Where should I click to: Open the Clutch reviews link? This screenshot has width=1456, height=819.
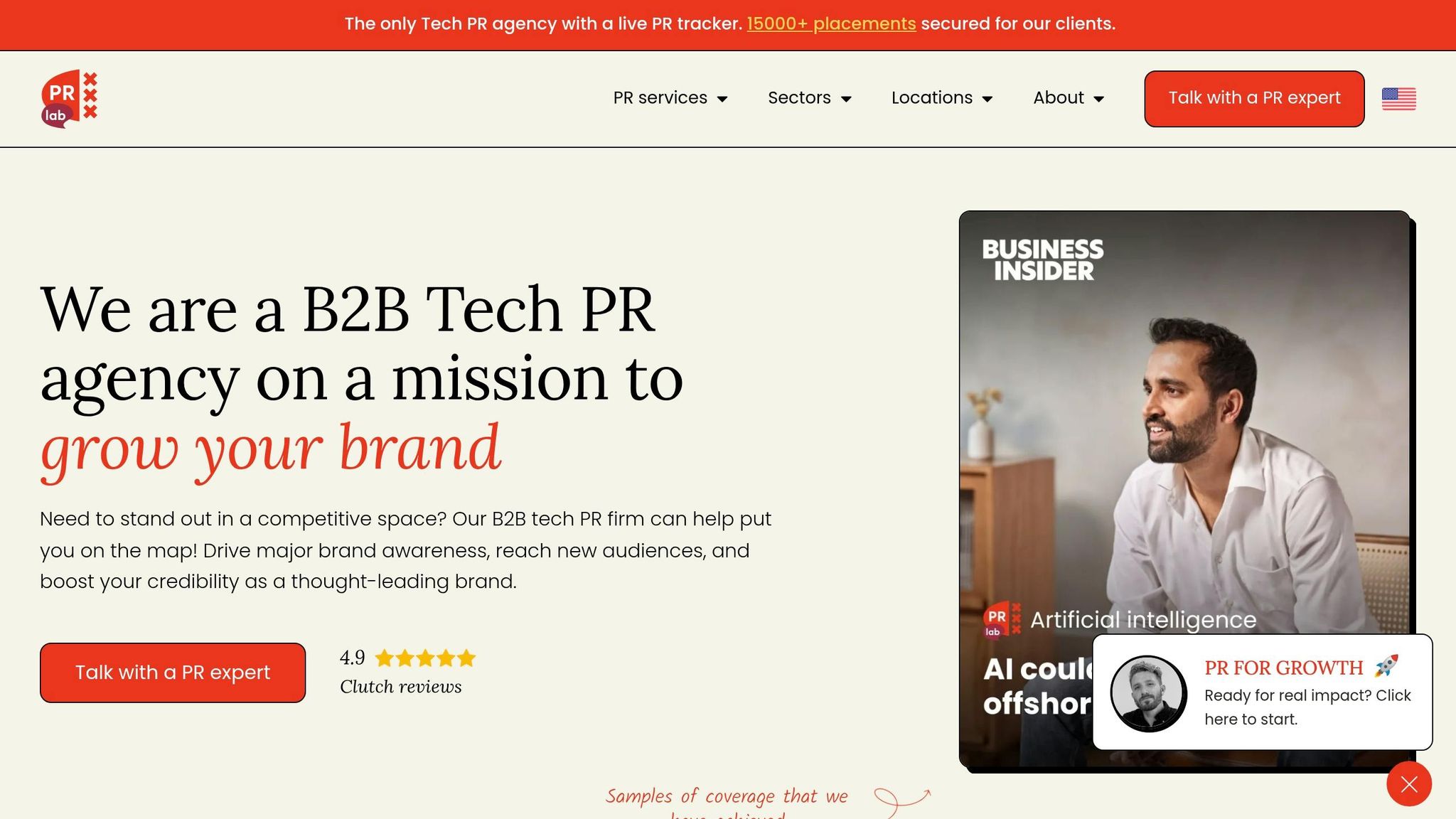tap(400, 687)
